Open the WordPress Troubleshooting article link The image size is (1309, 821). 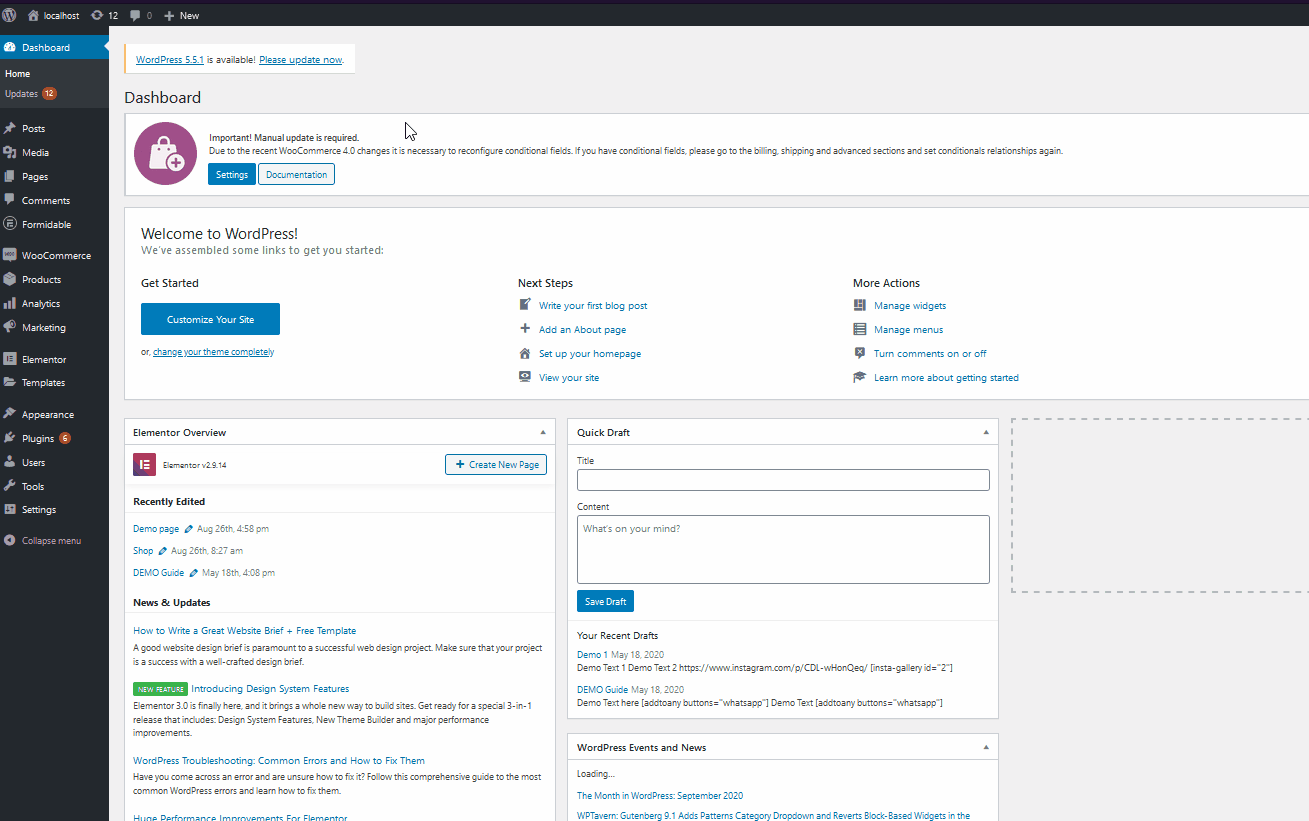pos(279,760)
